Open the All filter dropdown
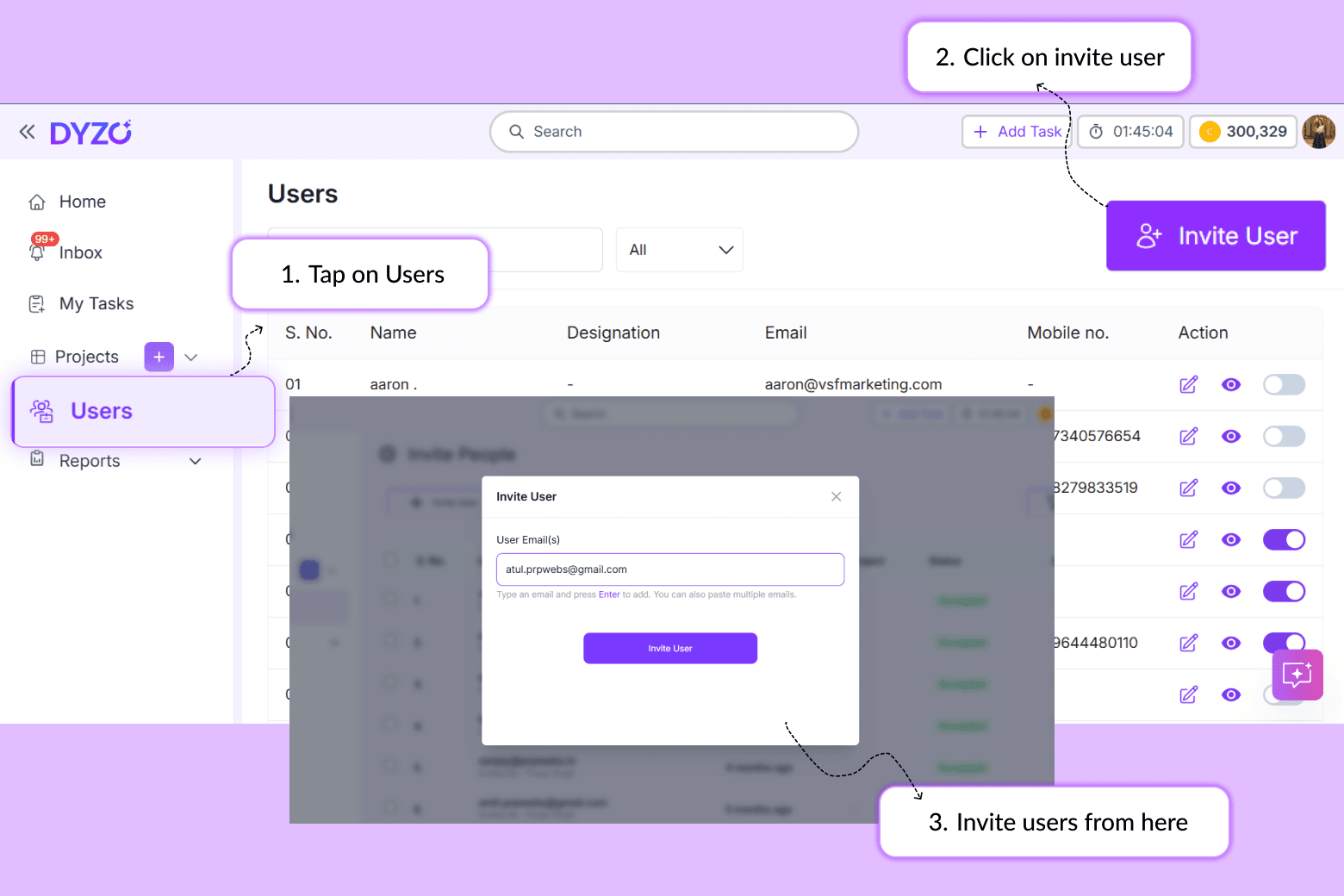1344x896 pixels. pos(680,250)
